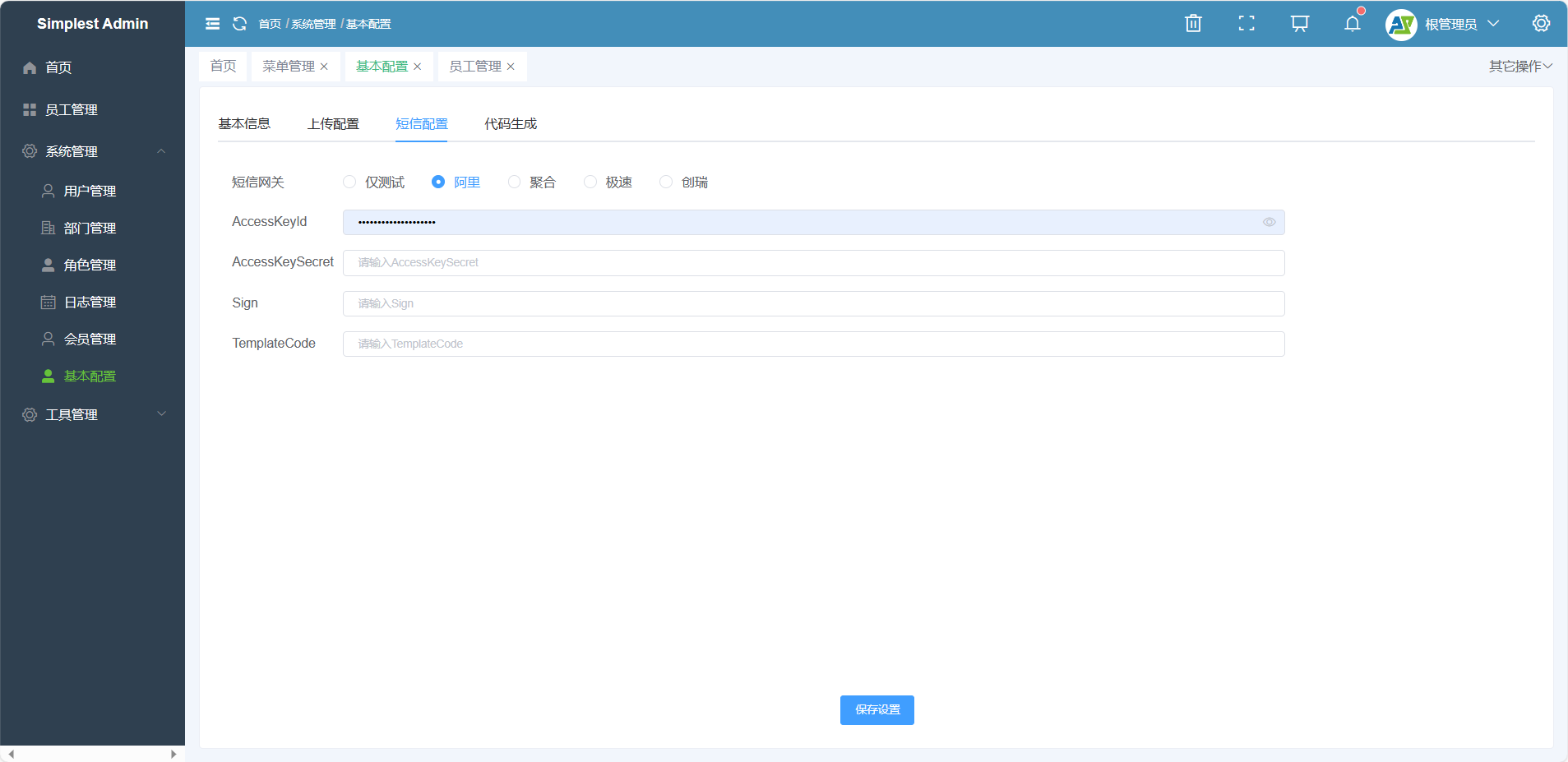The width and height of the screenshot is (1568, 762).
Task: Open the 其它操作 dropdown
Action: click(x=1519, y=66)
